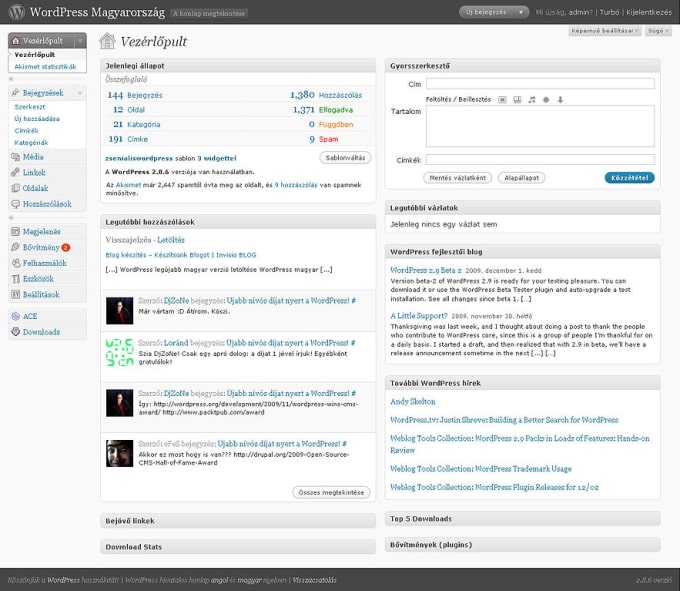Click the Downloads icon in sidebar
This screenshot has height=591, width=680.
coord(16,332)
